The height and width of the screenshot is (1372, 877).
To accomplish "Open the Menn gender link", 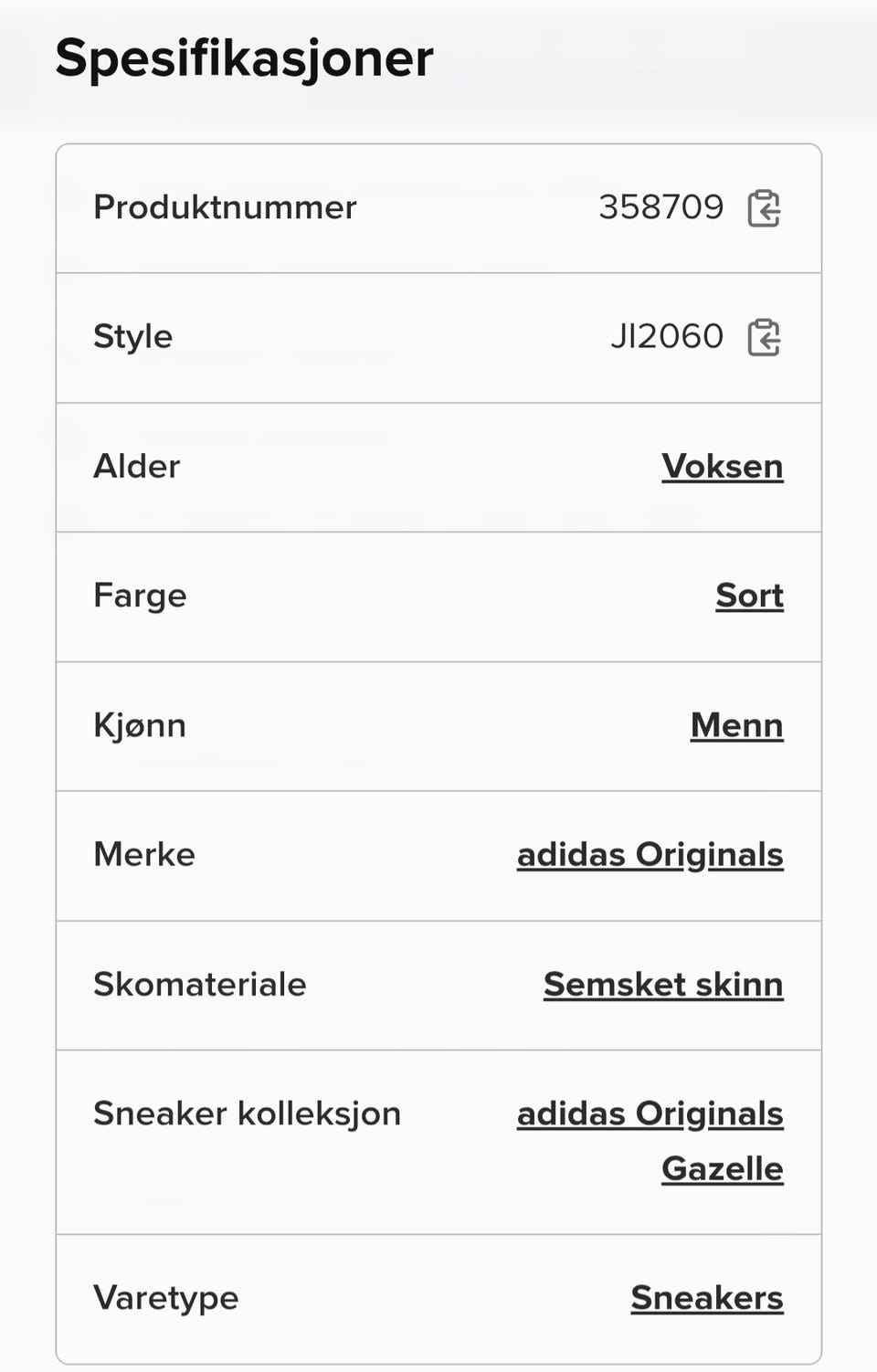I will click(736, 725).
